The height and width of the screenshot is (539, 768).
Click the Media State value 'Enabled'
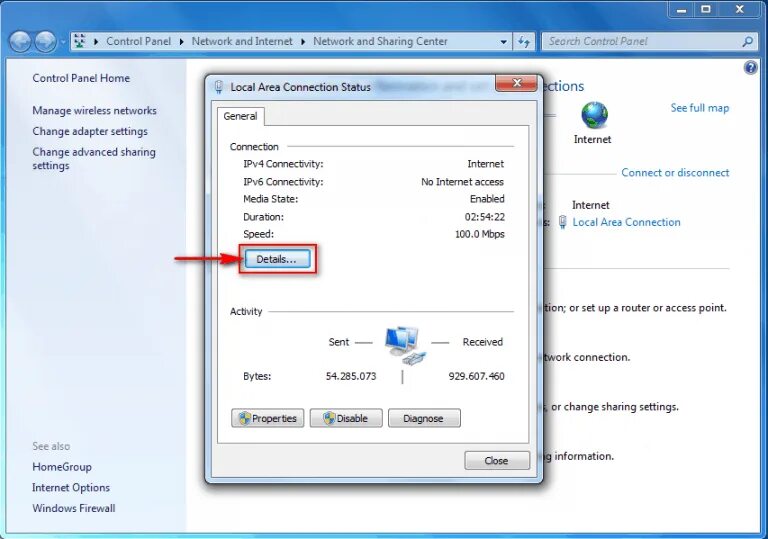(x=487, y=199)
